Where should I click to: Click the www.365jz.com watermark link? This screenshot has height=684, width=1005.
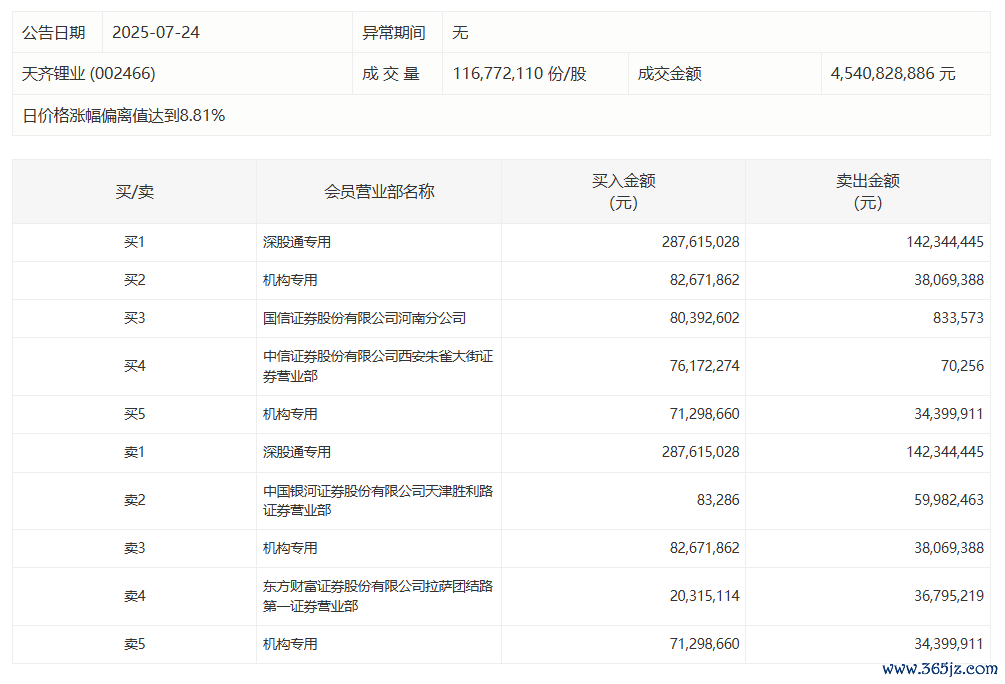click(x=940, y=669)
